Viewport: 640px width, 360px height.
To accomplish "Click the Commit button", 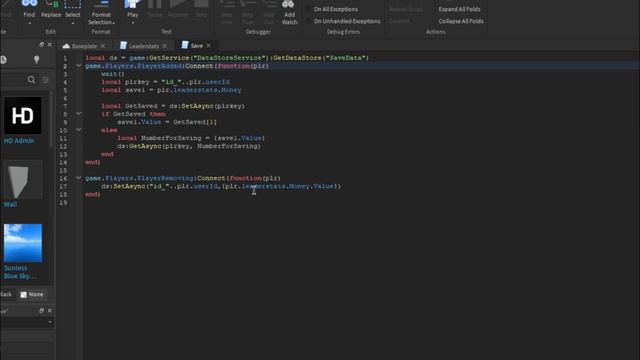I will (399, 21).
